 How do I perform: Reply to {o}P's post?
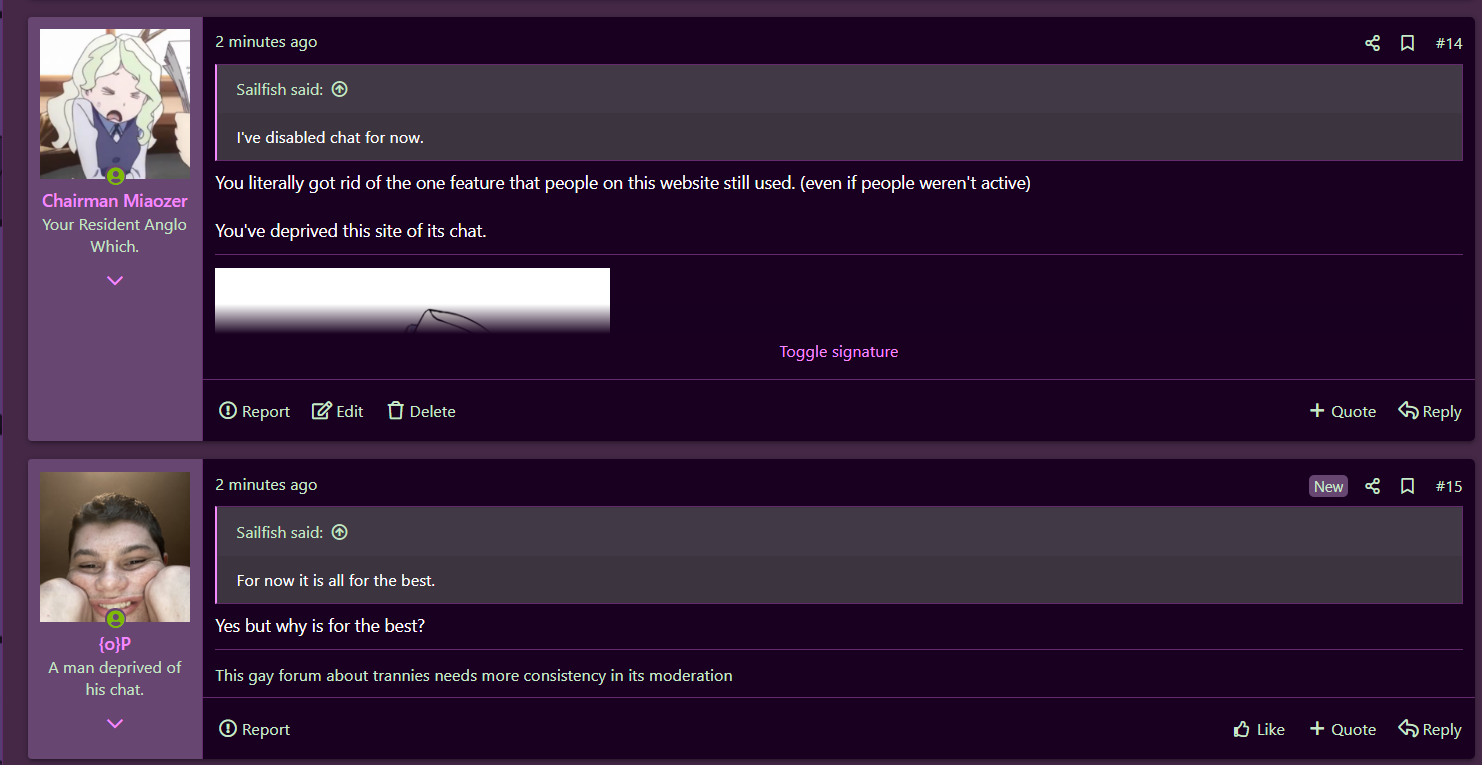(x=1430, y=729)
